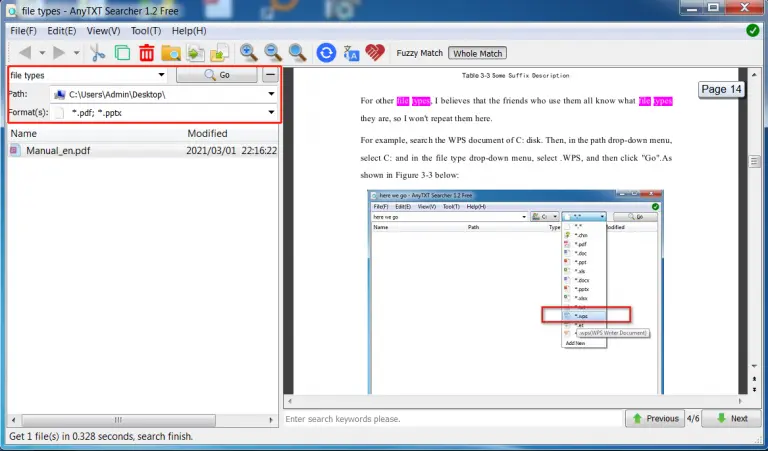768x451 pixels.
Task: Go forward with the right arrow
Action: click(x=59, y=52)
